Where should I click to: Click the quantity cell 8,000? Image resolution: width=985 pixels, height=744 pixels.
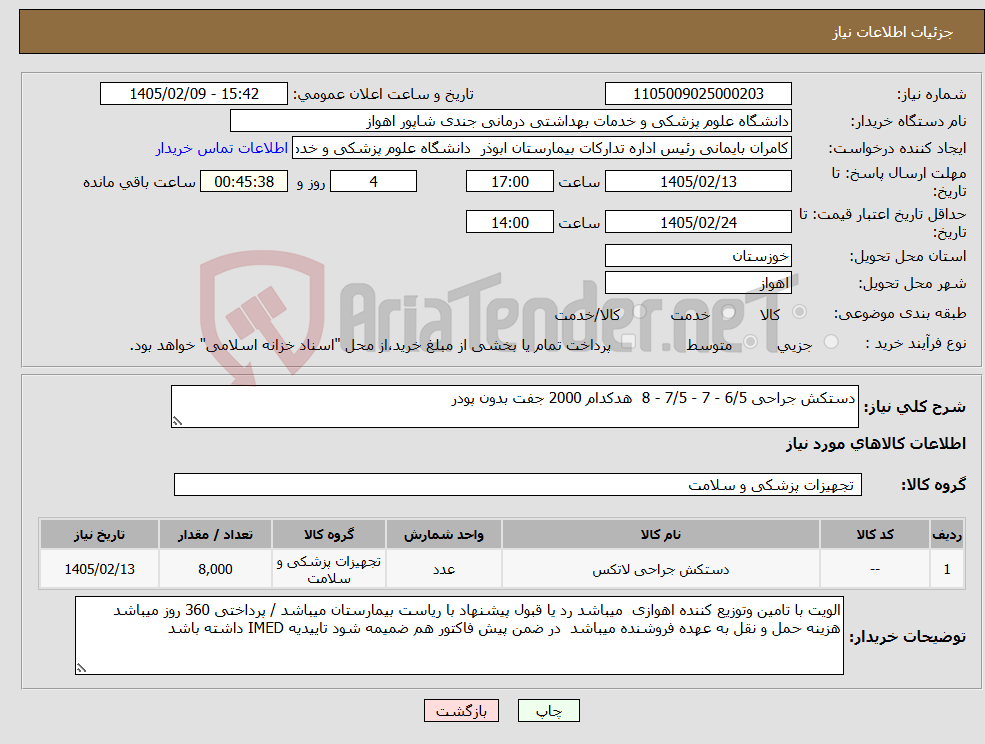215,569
